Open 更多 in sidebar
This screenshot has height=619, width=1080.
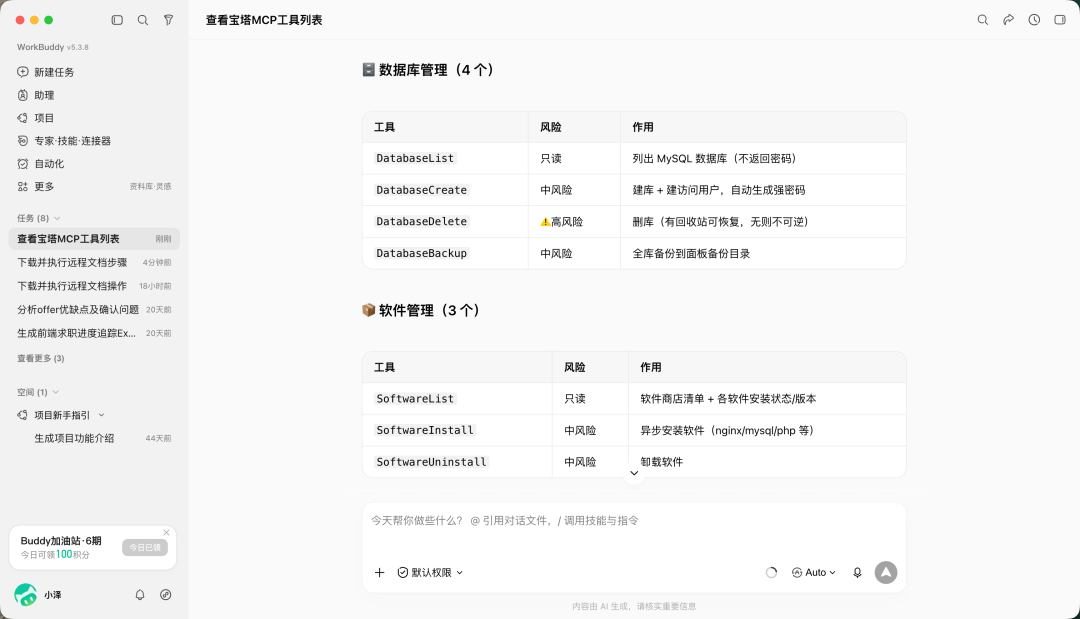pyautogui.click(x=44, y=187)
